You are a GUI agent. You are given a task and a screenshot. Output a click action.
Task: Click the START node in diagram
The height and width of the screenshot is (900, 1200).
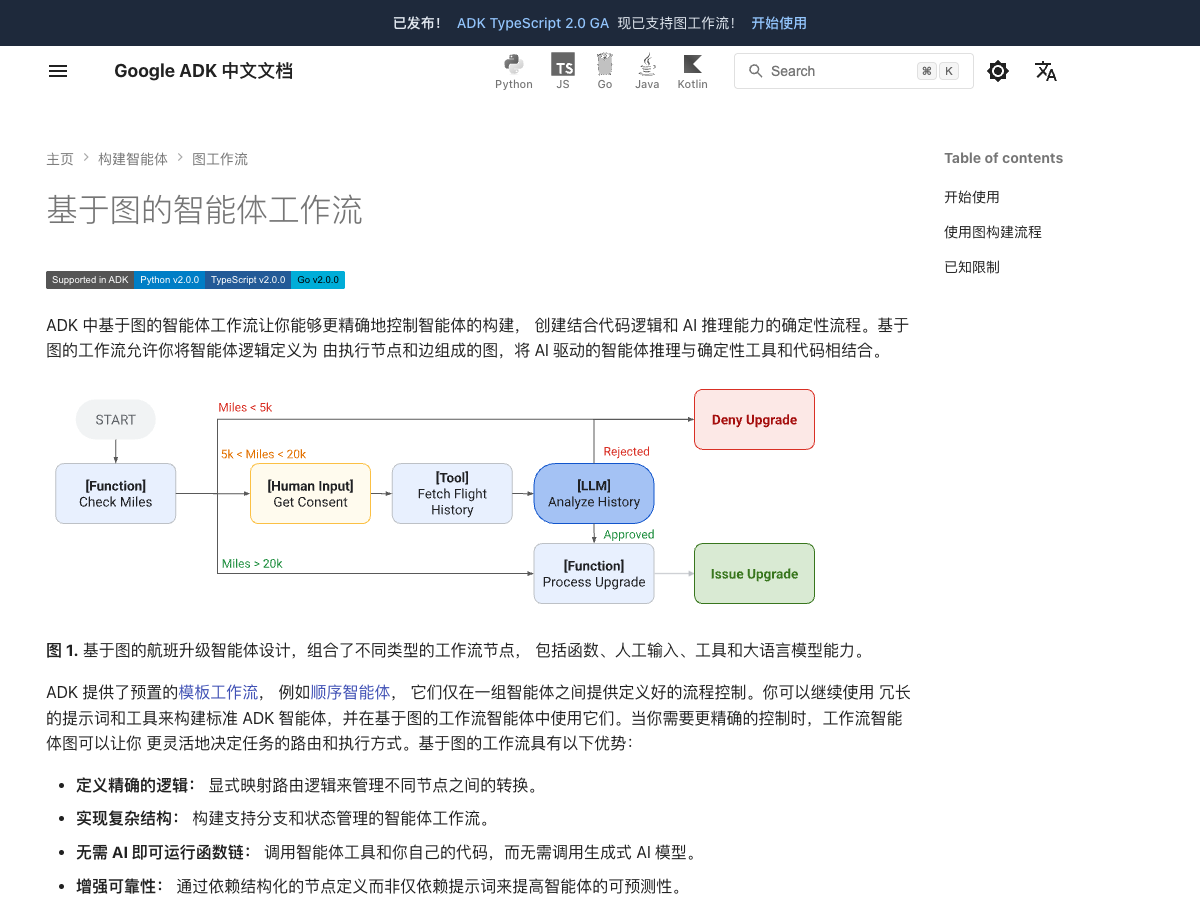(x=116, y=420)
